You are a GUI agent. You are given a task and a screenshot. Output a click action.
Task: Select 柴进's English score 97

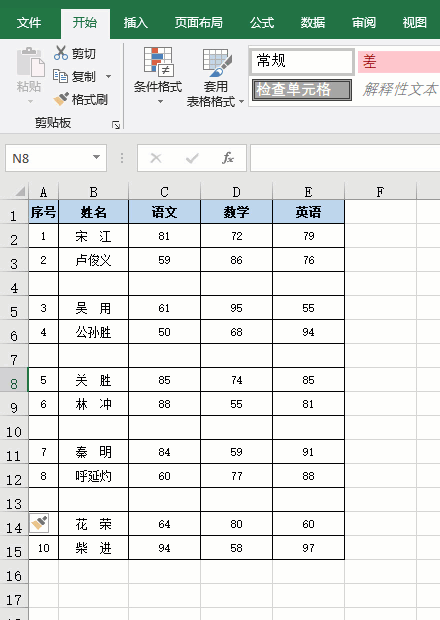(x=308, y=548)
